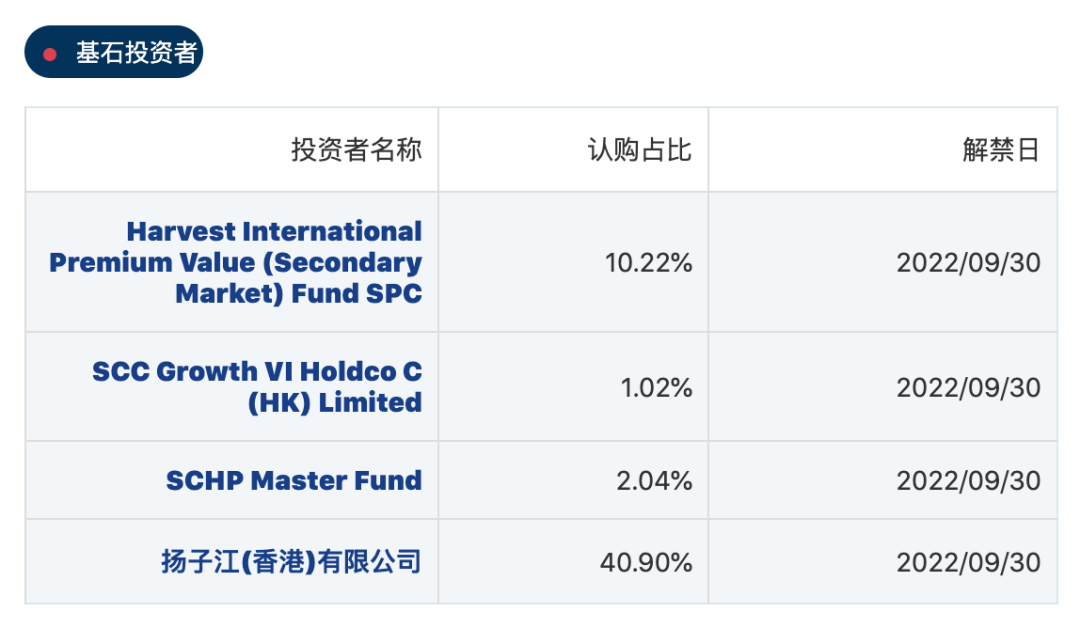
Task: Open 扬子江(香港)有限公司 investor link
Action: [291, 562]
